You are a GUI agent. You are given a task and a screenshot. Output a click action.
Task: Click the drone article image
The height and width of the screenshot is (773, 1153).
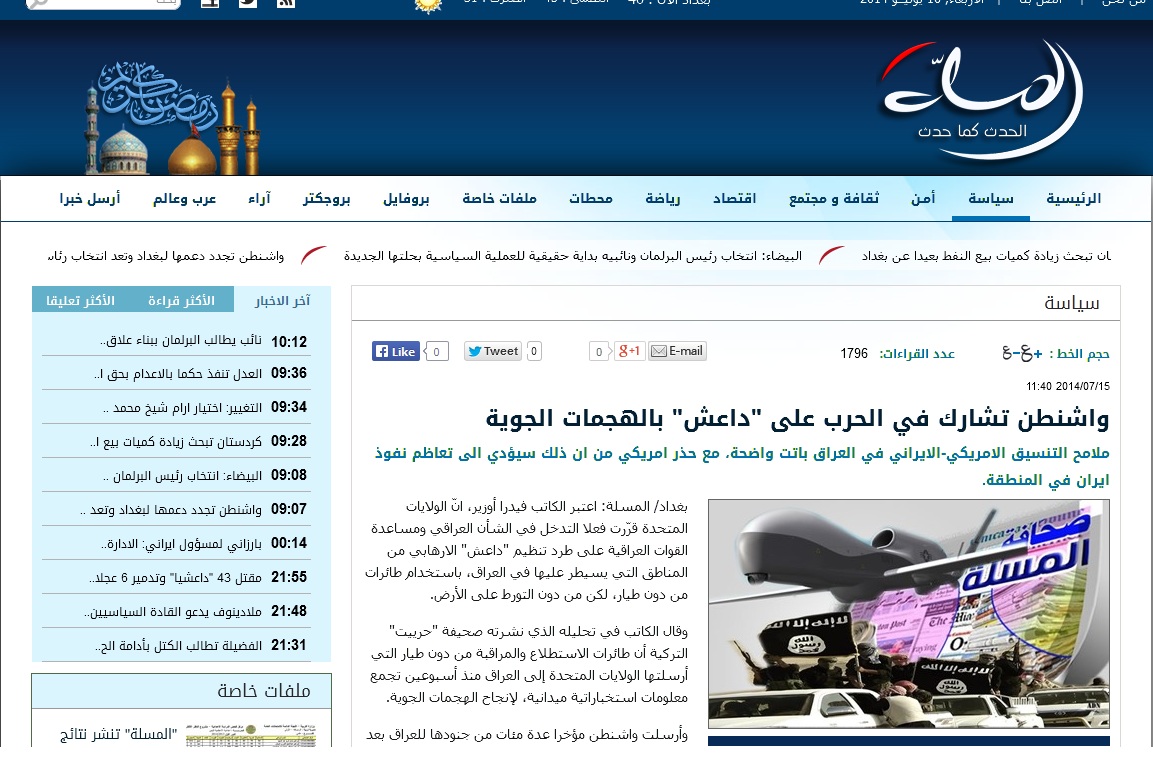click(x=908, y=613)
